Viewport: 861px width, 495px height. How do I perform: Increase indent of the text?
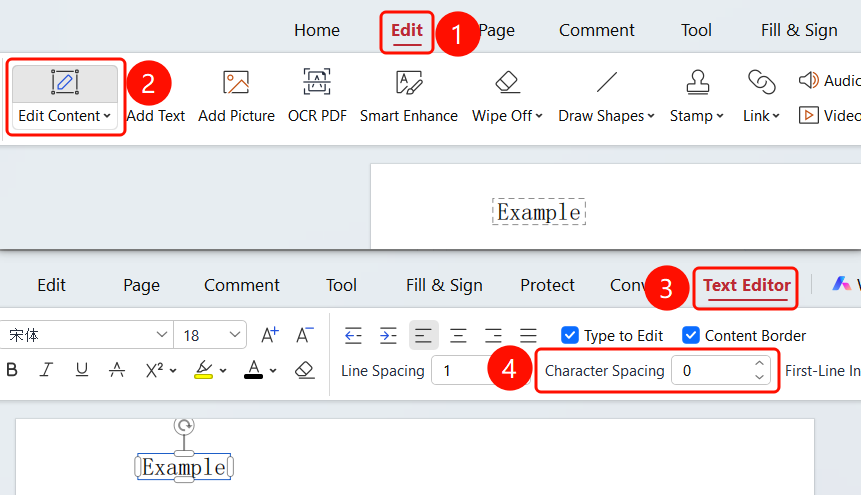click(388, 335)
